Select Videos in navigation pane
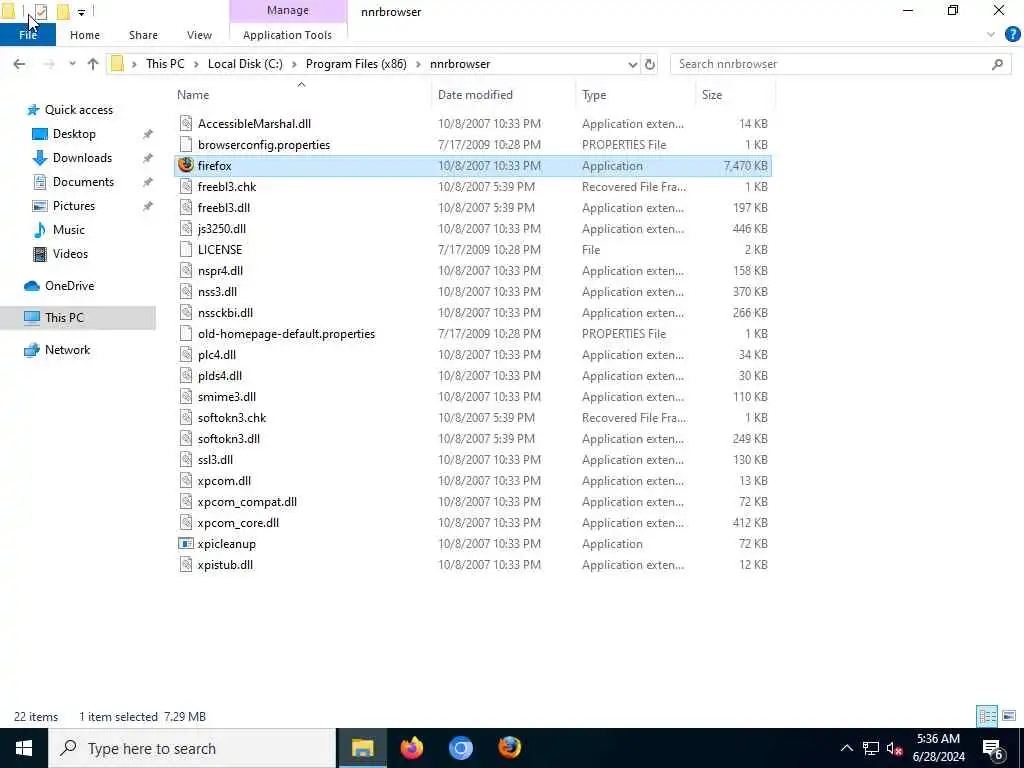This screenshot has width=1024, height=768. 70,254
